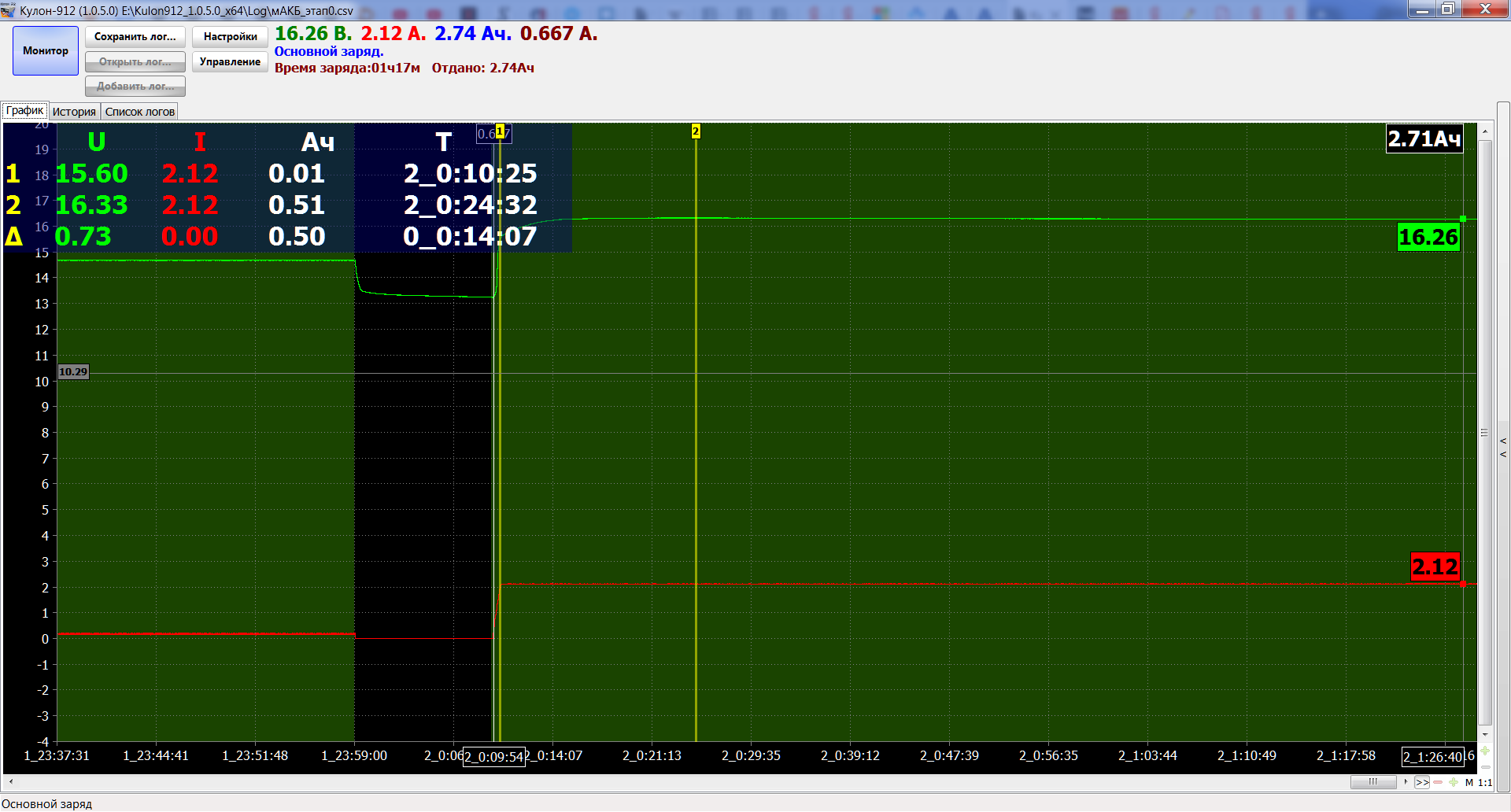Expand the collapsed right side panel

pos(1503,447)
